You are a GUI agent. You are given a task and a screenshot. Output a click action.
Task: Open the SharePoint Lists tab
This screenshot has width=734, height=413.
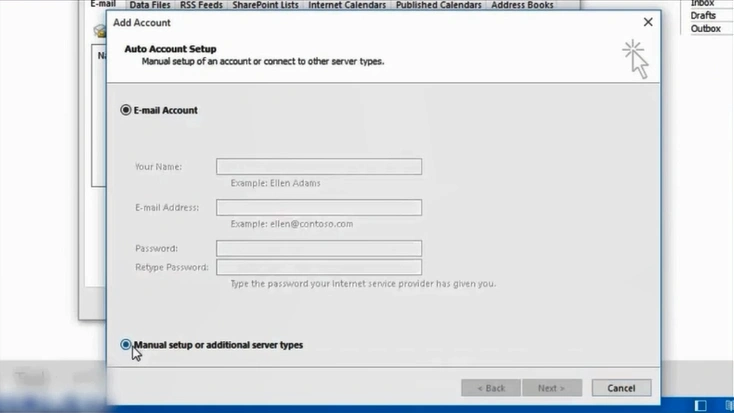(x=265, y=5)
